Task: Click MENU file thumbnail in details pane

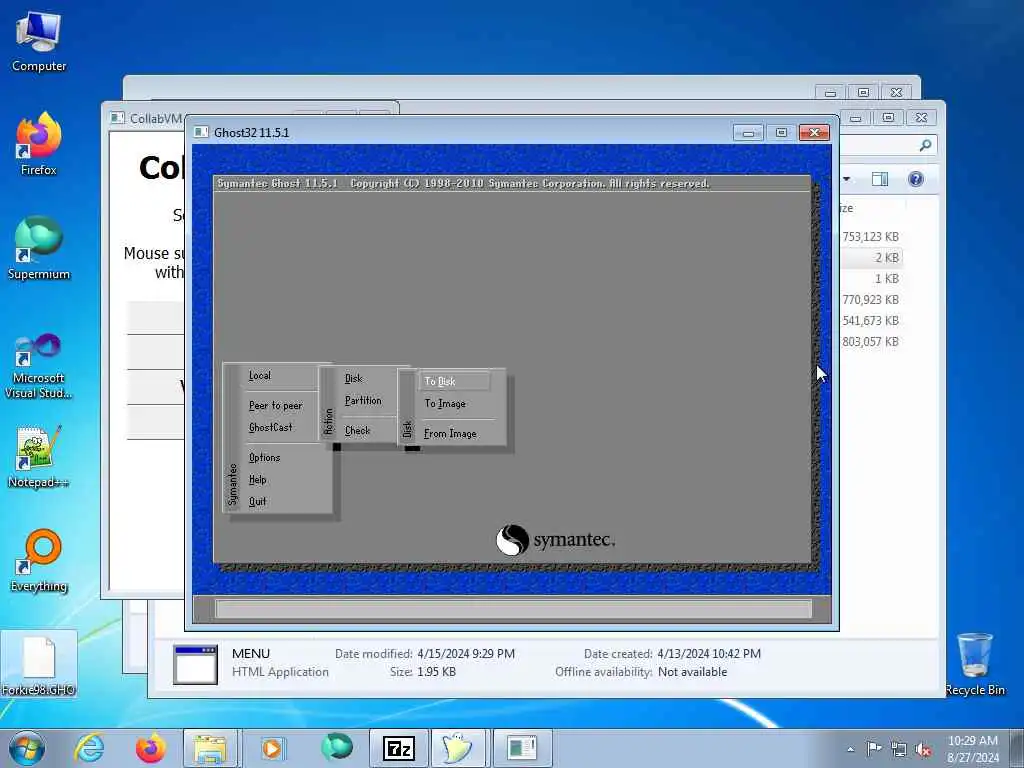Action: point(195,664)
